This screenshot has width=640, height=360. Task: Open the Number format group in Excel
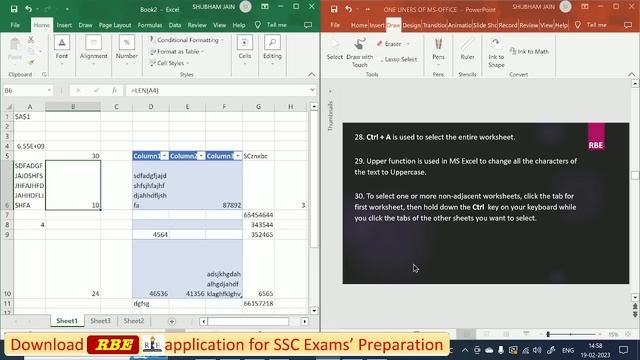tap(127, 50)
